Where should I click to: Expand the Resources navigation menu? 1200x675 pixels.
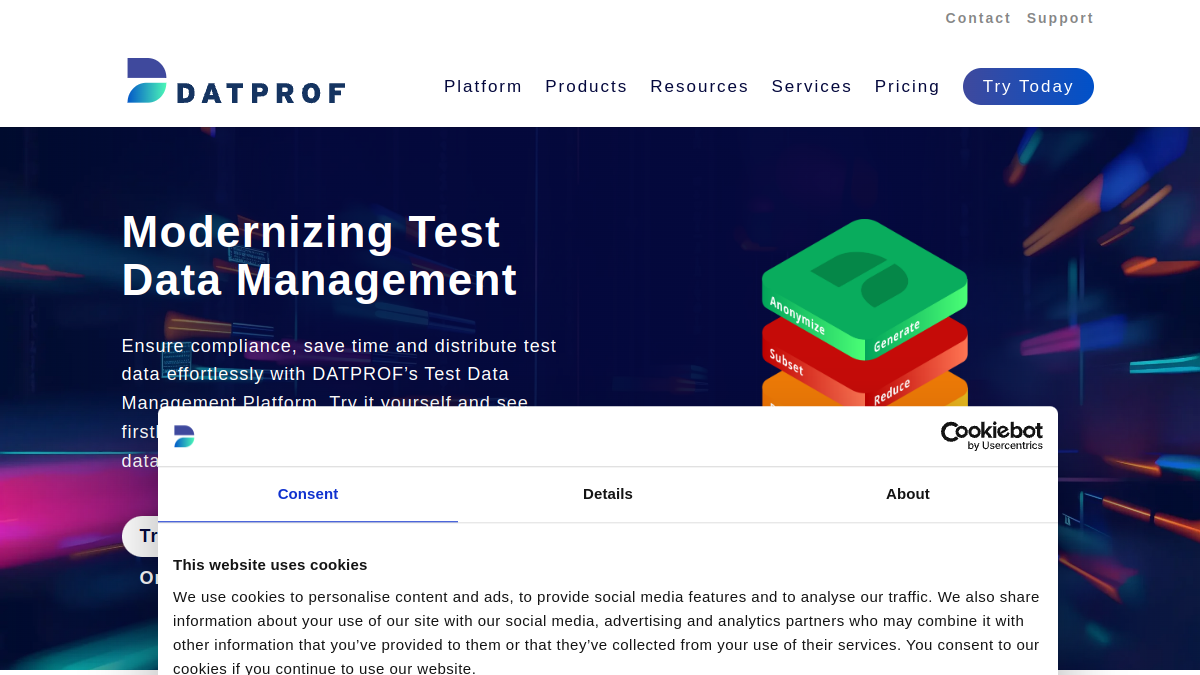699,86
